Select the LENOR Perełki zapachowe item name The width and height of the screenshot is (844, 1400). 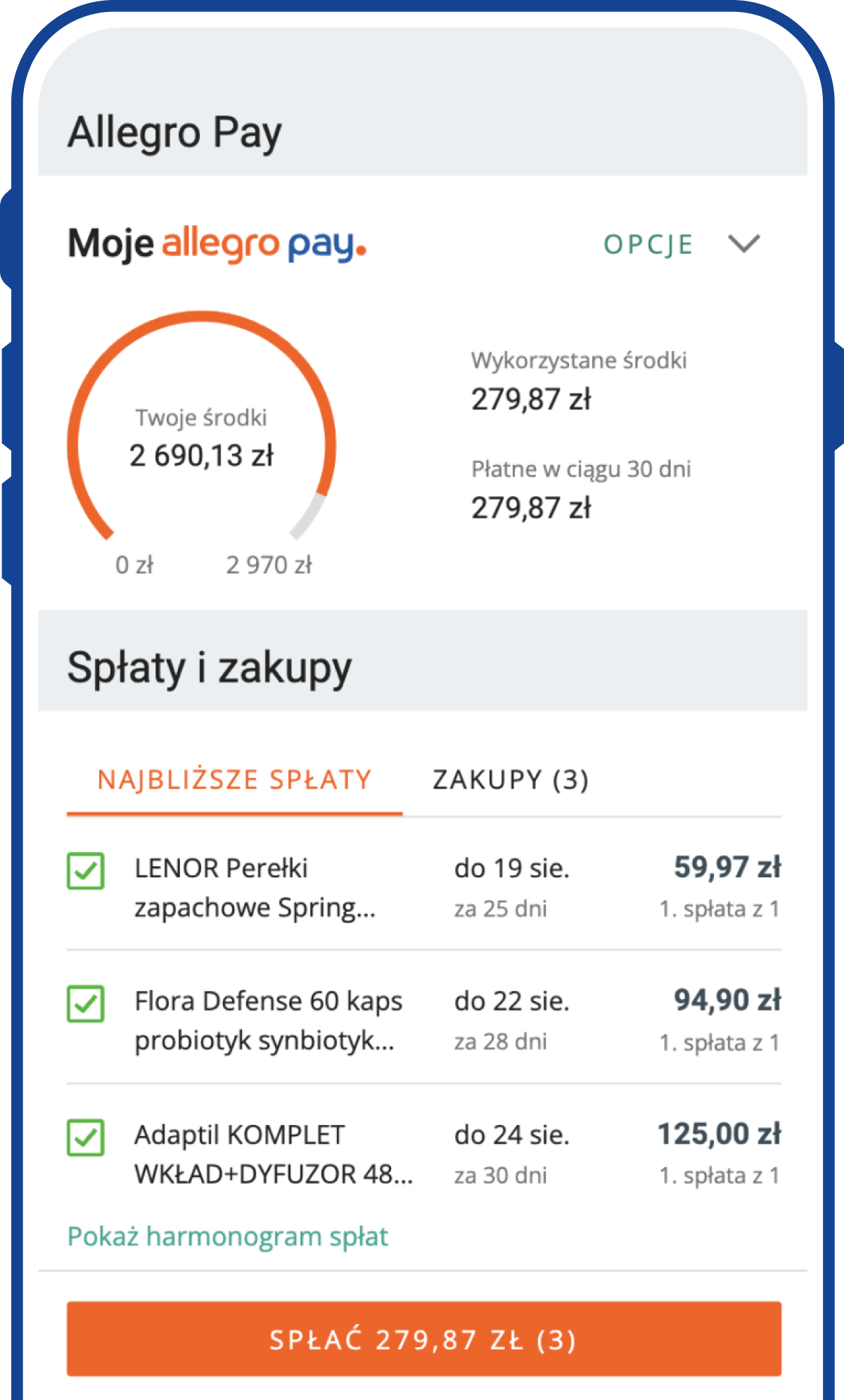coord(255,888)
